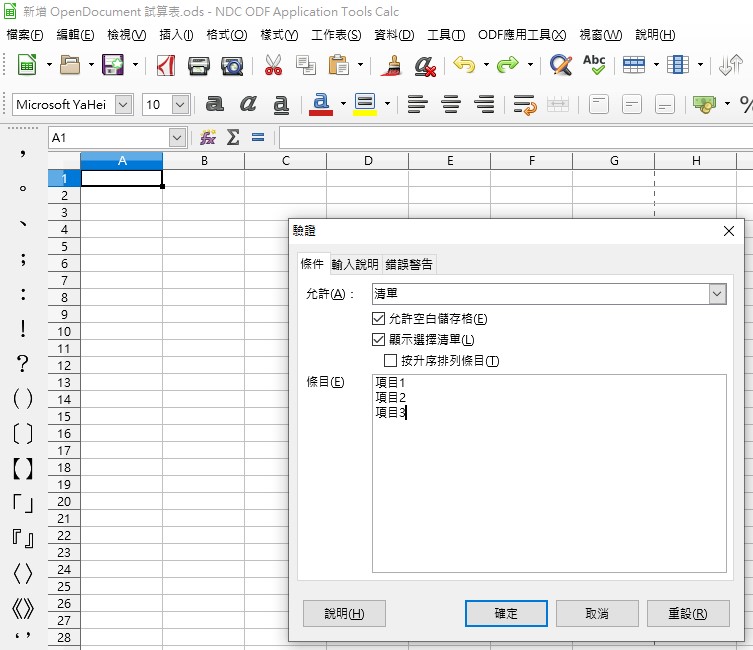Activate the clone formatting paintbrush
The width and height of the screenshot is (753, 650).
click(x=391, y=65)
